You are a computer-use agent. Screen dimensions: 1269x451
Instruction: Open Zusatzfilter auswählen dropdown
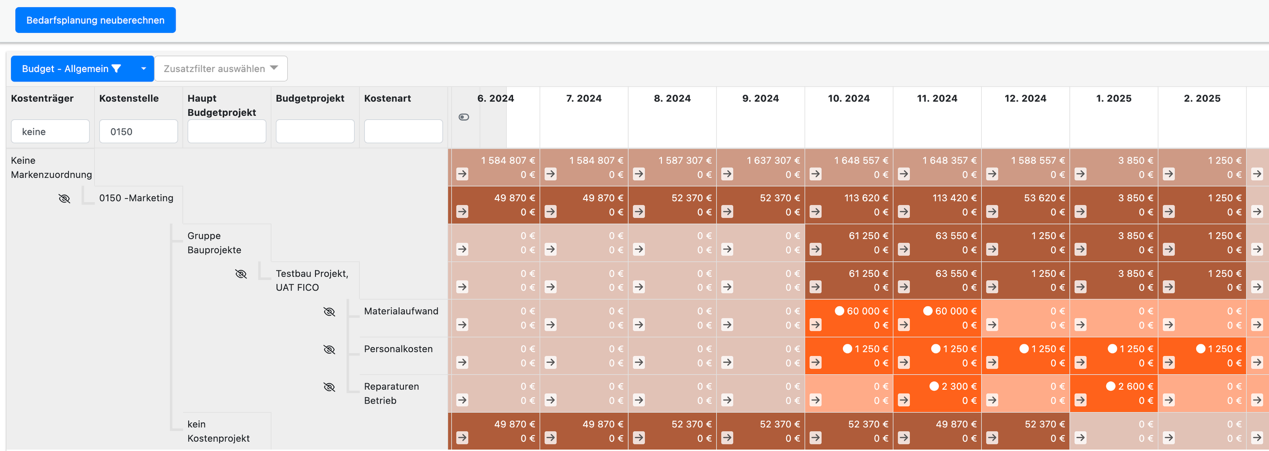tap(221, 69)
